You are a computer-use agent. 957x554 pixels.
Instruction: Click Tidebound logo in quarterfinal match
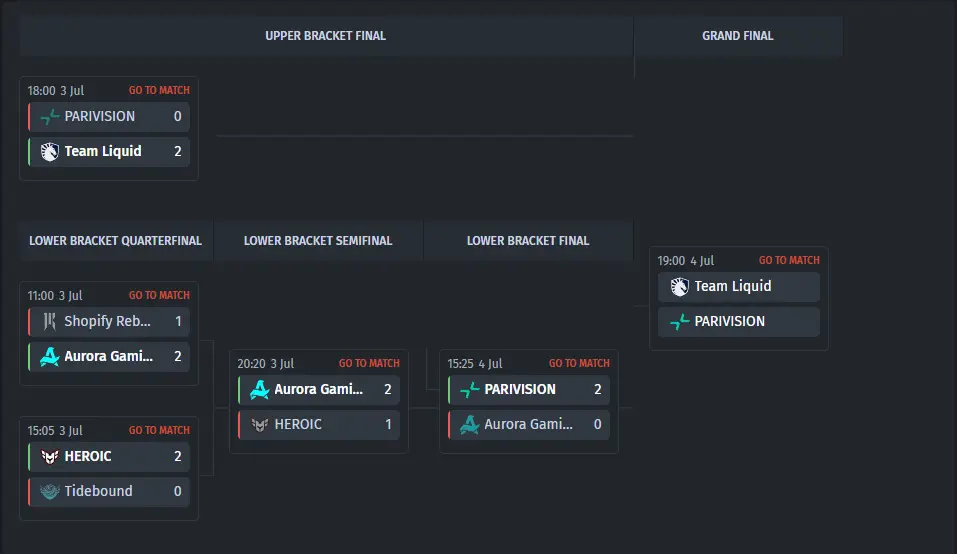click(x=49, y=491)
